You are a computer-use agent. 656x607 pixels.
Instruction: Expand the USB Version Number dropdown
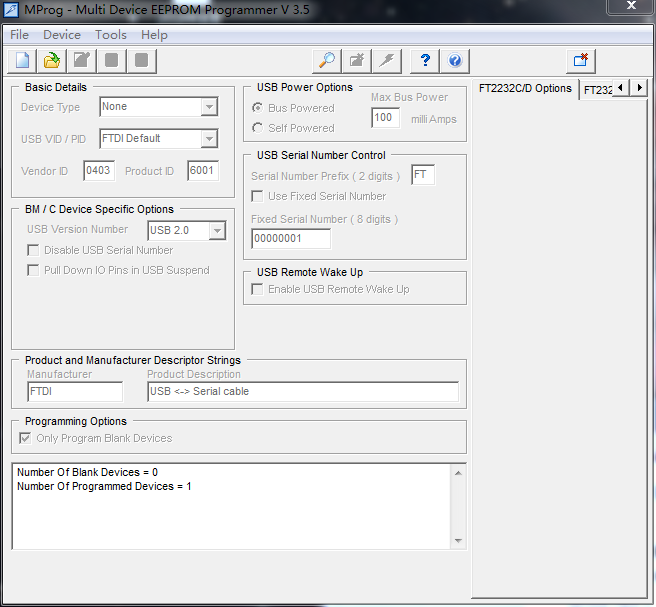pos(217,231)
